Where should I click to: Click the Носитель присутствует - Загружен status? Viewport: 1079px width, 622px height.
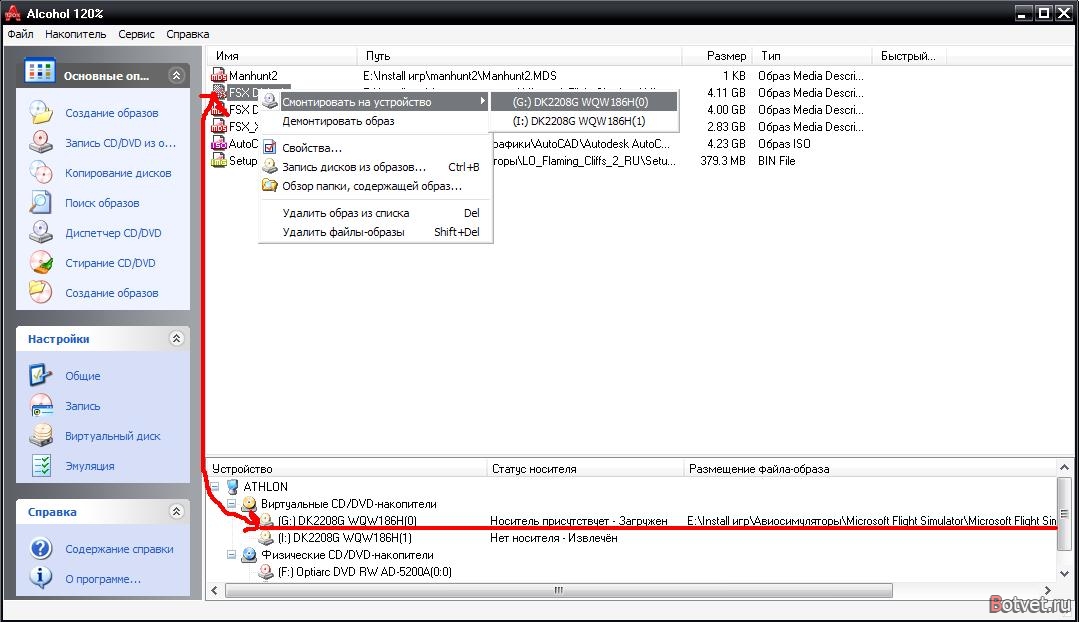(x=579, y=521)
